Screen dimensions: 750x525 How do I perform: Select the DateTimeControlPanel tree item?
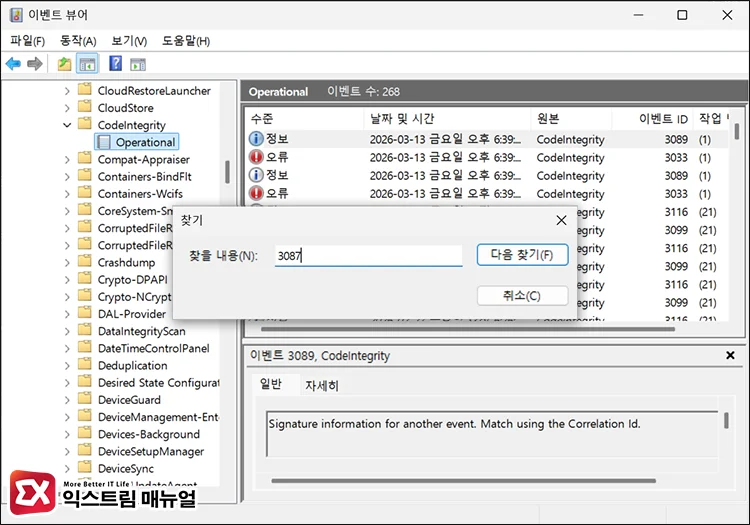[x=154, y=348]
